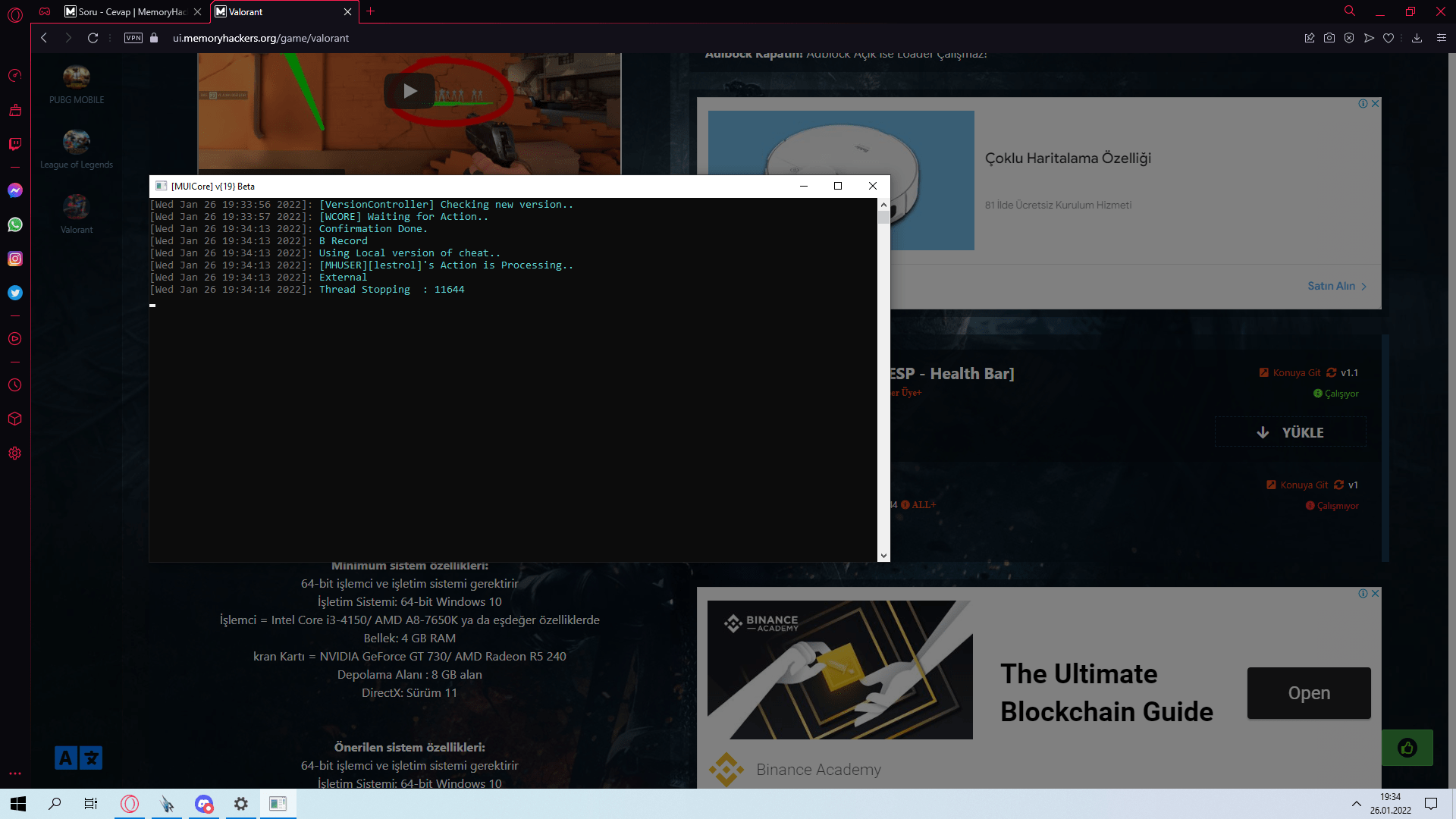1456x819 pixels.
Task: Click the green thumbs-up button
Action: click(x=1407, y=748)
